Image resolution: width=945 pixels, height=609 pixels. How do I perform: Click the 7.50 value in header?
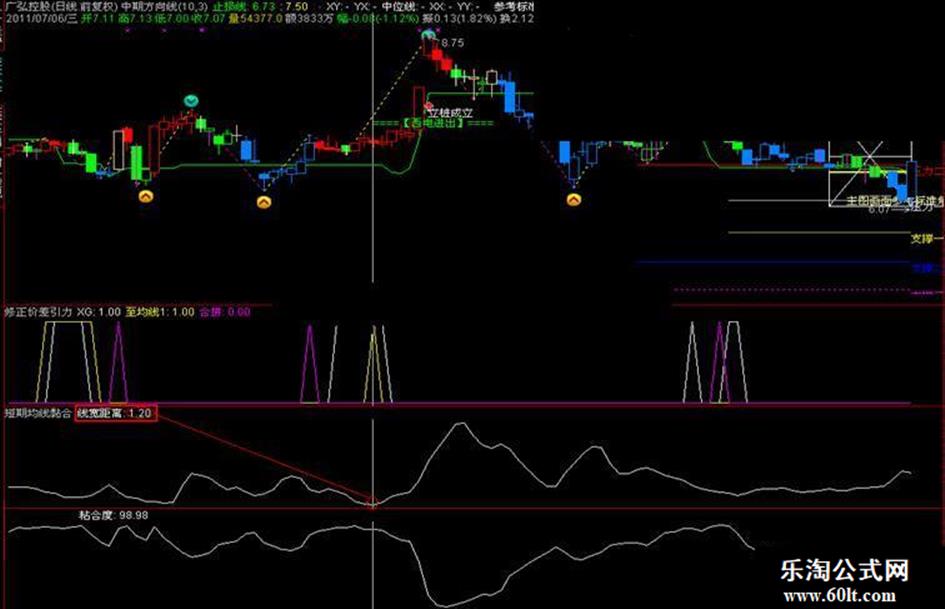pos(297,7)
